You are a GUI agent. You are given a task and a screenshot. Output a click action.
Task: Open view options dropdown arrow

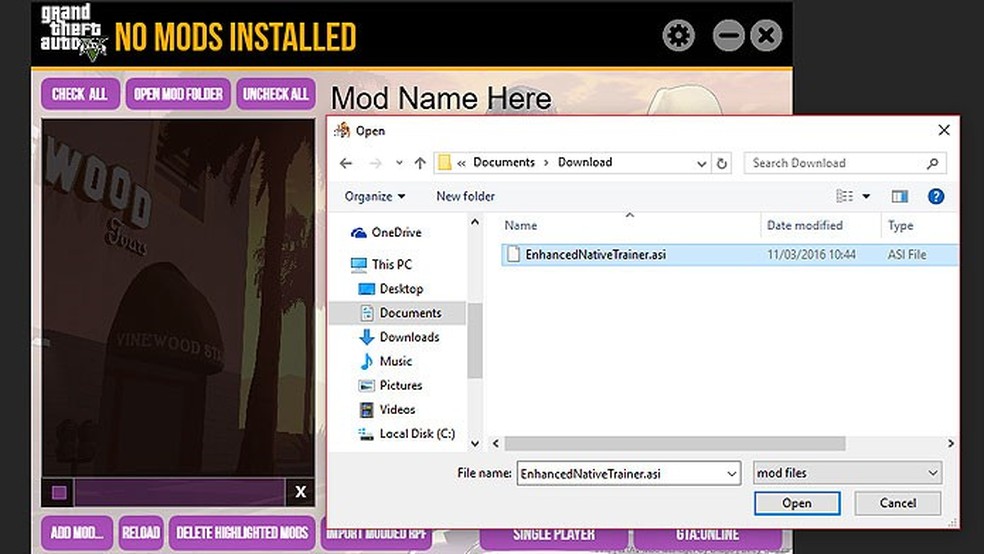pyautogui.click(x=866, y=196)
